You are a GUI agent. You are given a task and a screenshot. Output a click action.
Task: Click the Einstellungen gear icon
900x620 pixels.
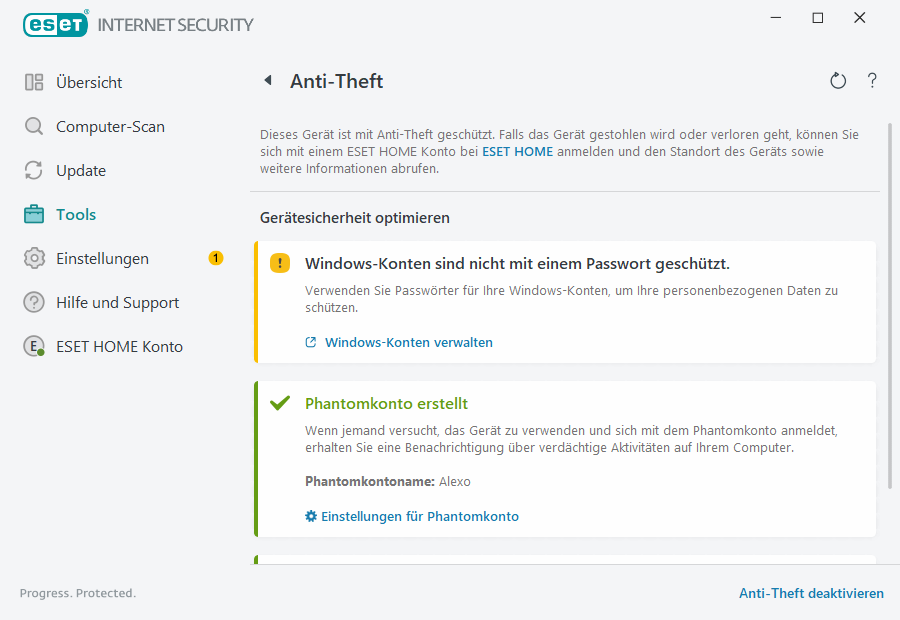33,258
